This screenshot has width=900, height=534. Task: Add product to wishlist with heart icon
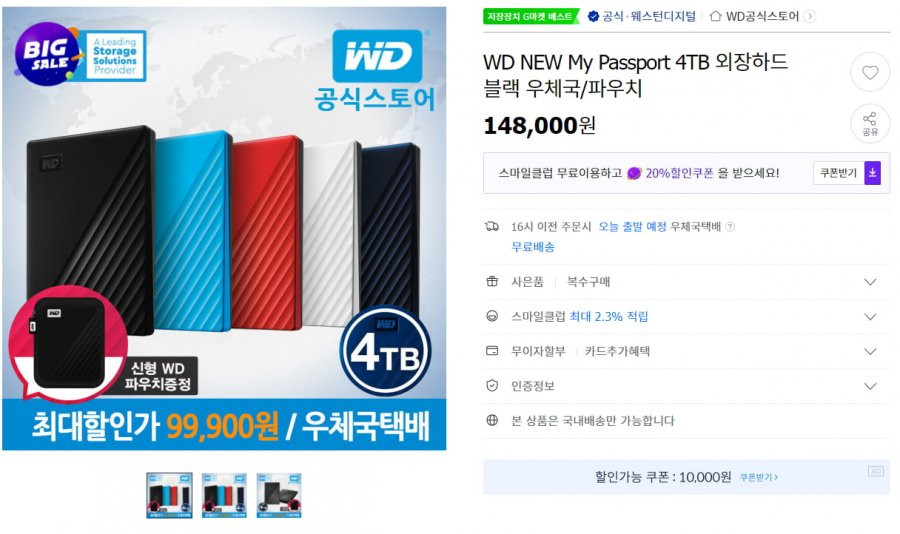870,72
